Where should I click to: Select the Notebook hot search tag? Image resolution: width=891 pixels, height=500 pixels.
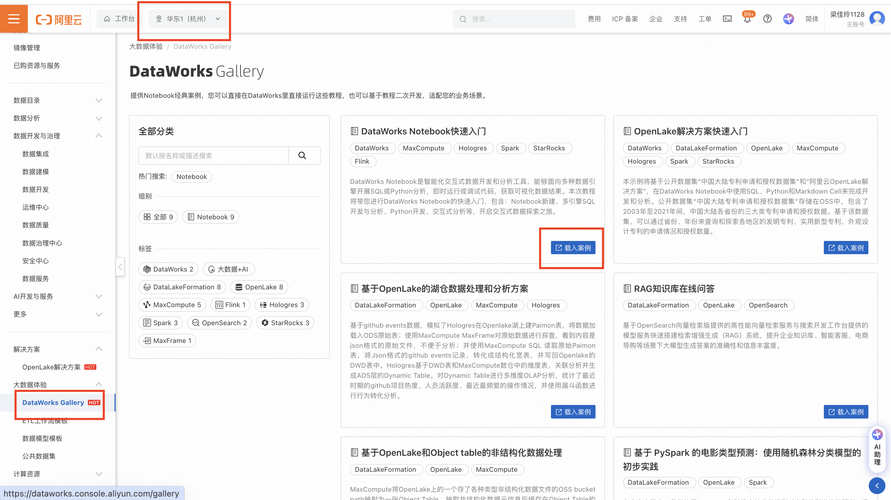coord(191,177)
